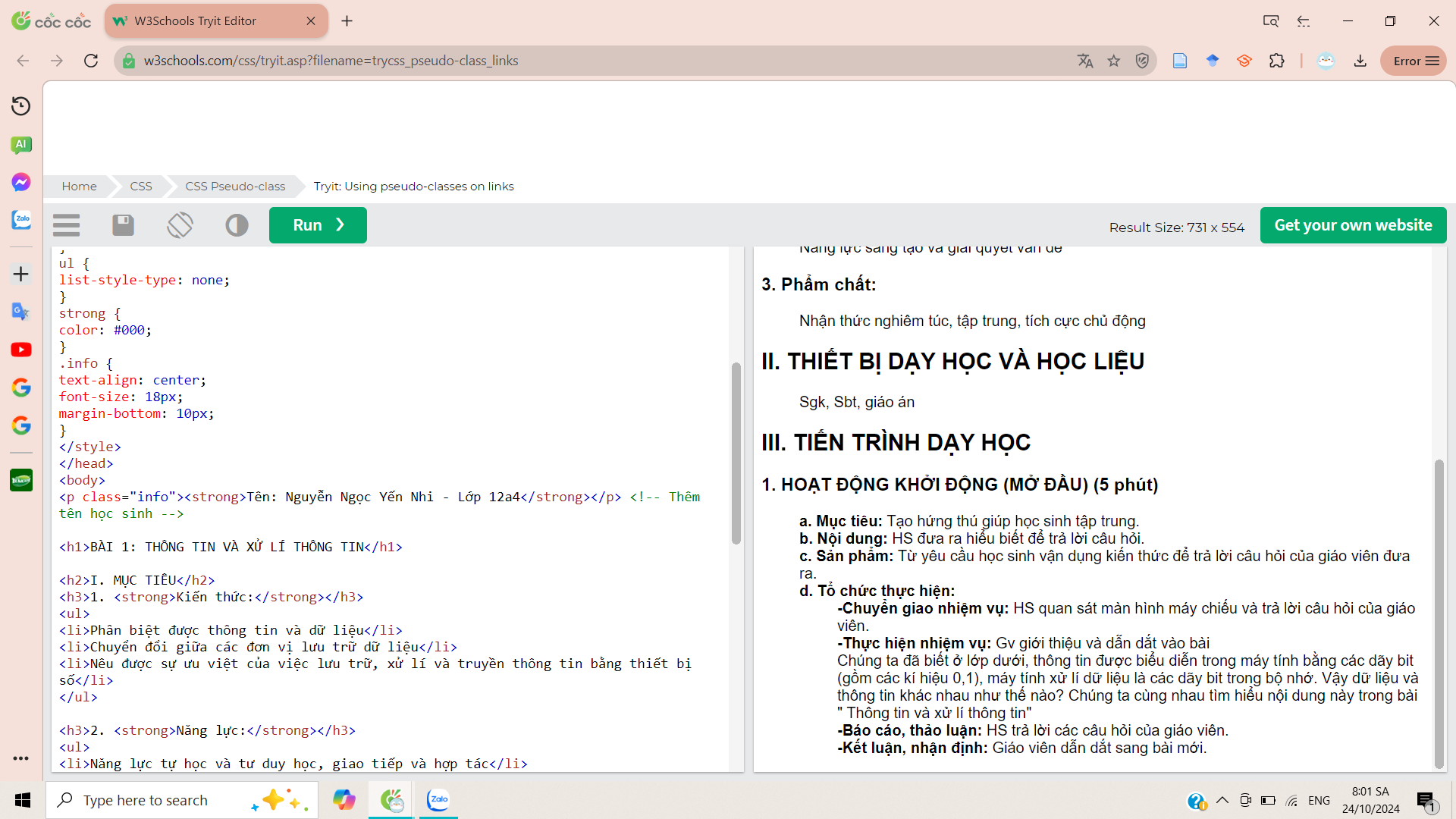Click the code editor vertical scrollbar
The width and height of the screenshot is (1456, 819).
pos(736,453)
